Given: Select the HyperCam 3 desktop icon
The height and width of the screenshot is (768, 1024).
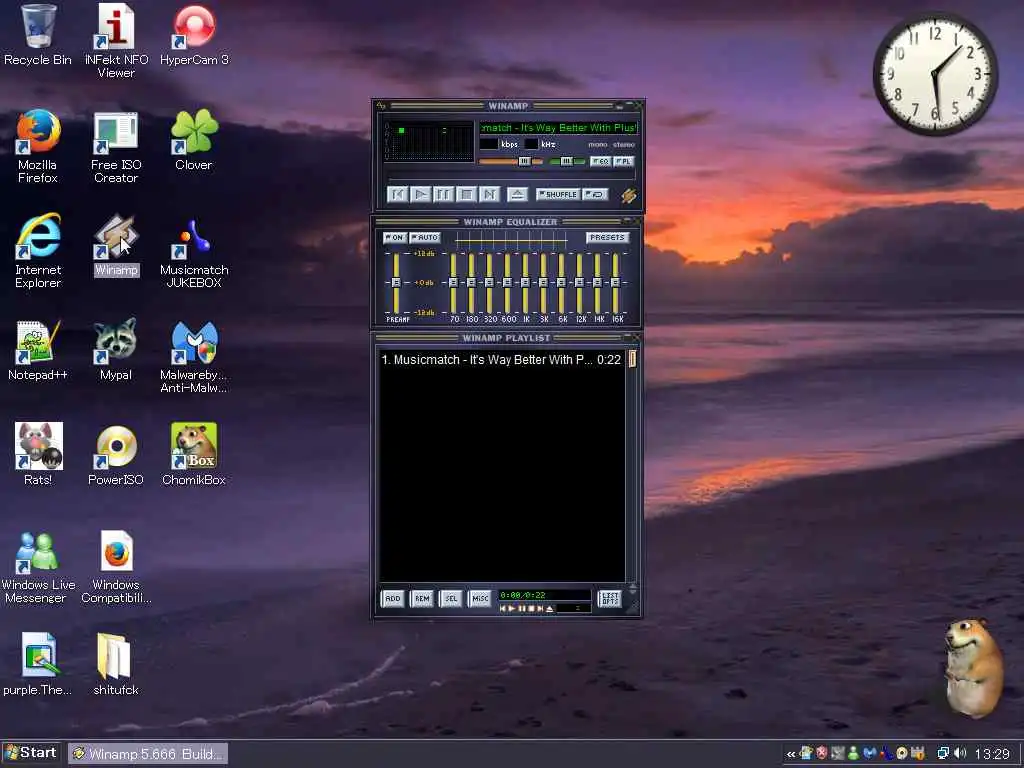Looking at the screenshot, I should 194,34.
